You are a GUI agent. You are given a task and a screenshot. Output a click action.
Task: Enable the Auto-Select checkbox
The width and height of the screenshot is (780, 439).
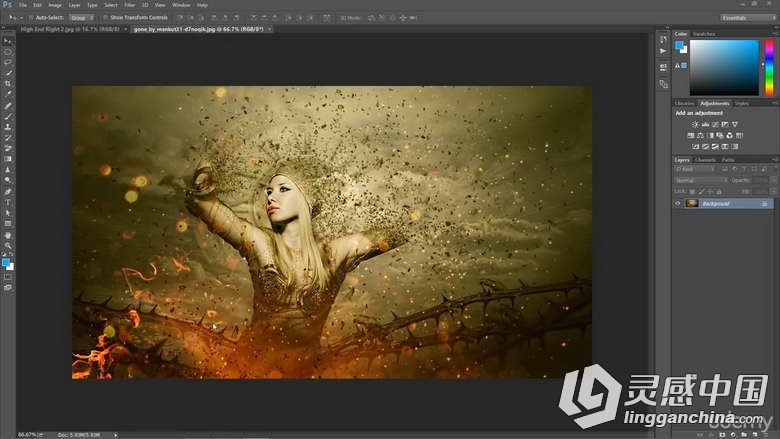31,17
